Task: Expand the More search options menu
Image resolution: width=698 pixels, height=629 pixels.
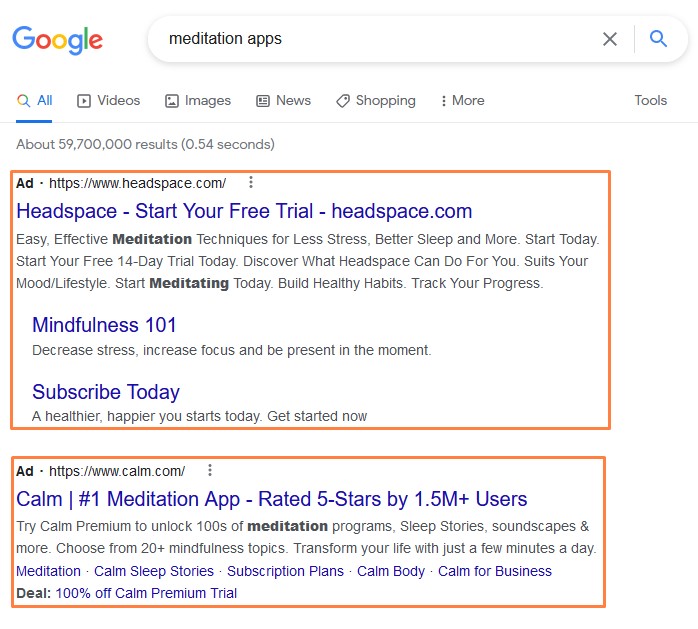Action: tap(462, 101)
